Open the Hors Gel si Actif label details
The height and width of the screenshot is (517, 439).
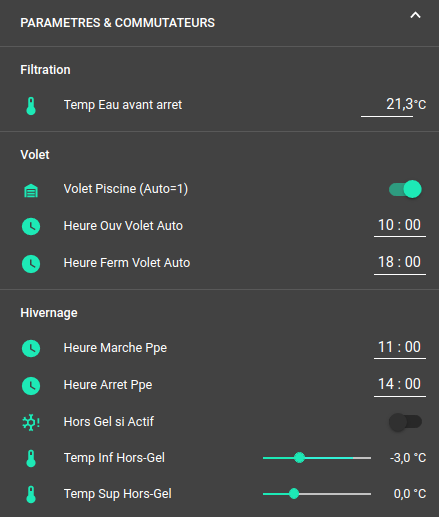(x=109, y=422)
